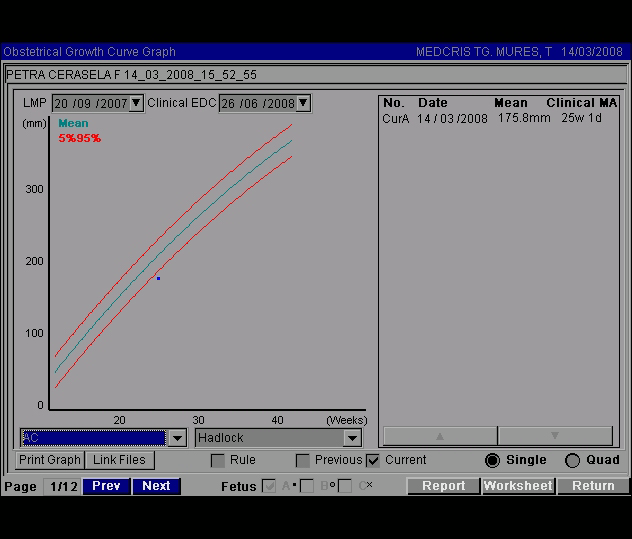The height and width of the screenshot is (539, 632).
Task: Open the Worksheet tab
Action: pos(518,486)
